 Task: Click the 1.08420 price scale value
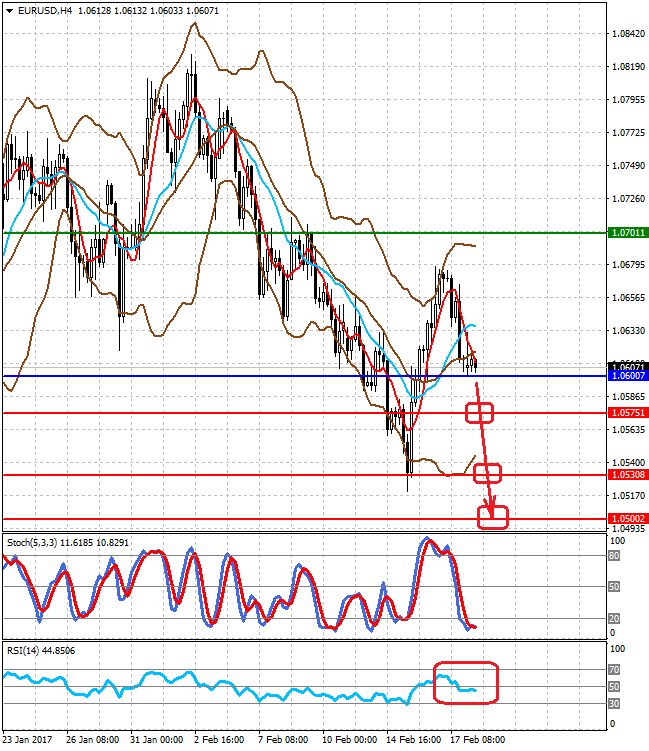click(x=628, y=34)
